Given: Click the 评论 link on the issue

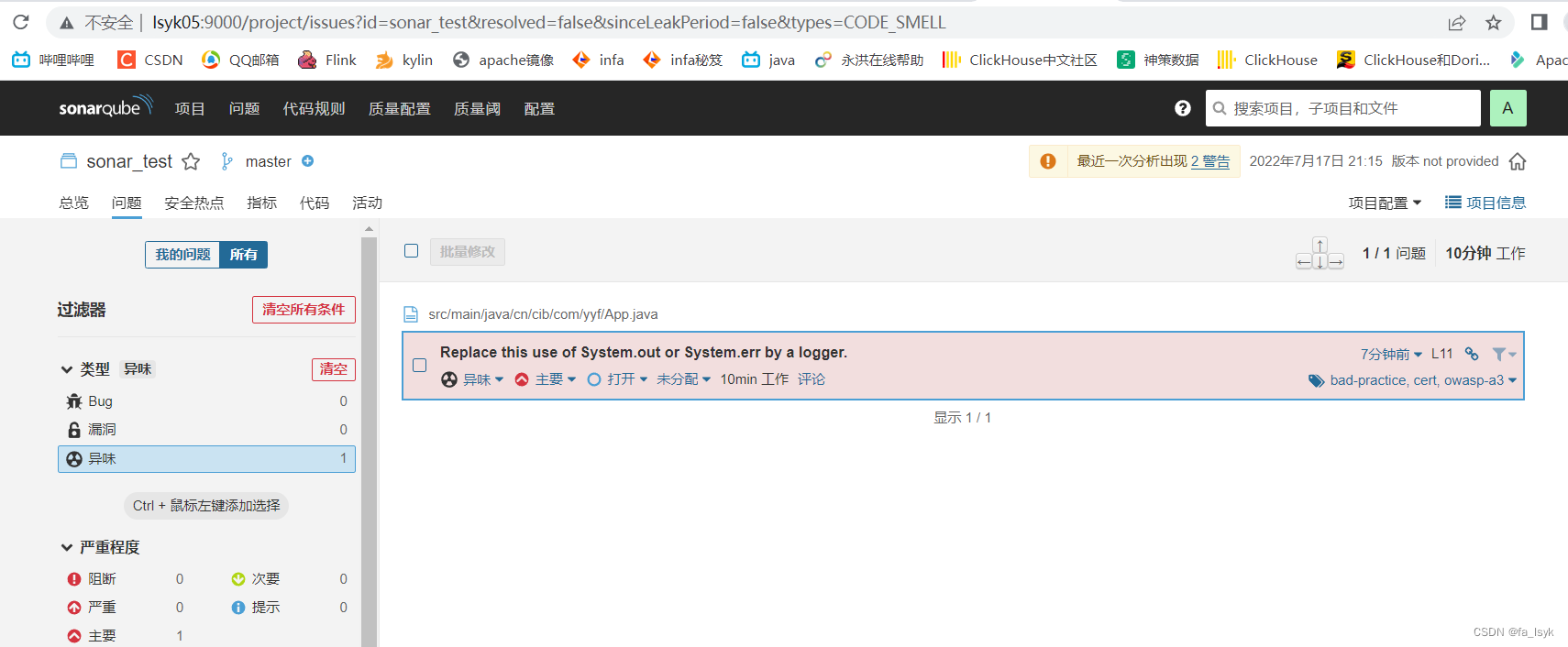Looking at the screenshot, I should click(x=812, y=379).
